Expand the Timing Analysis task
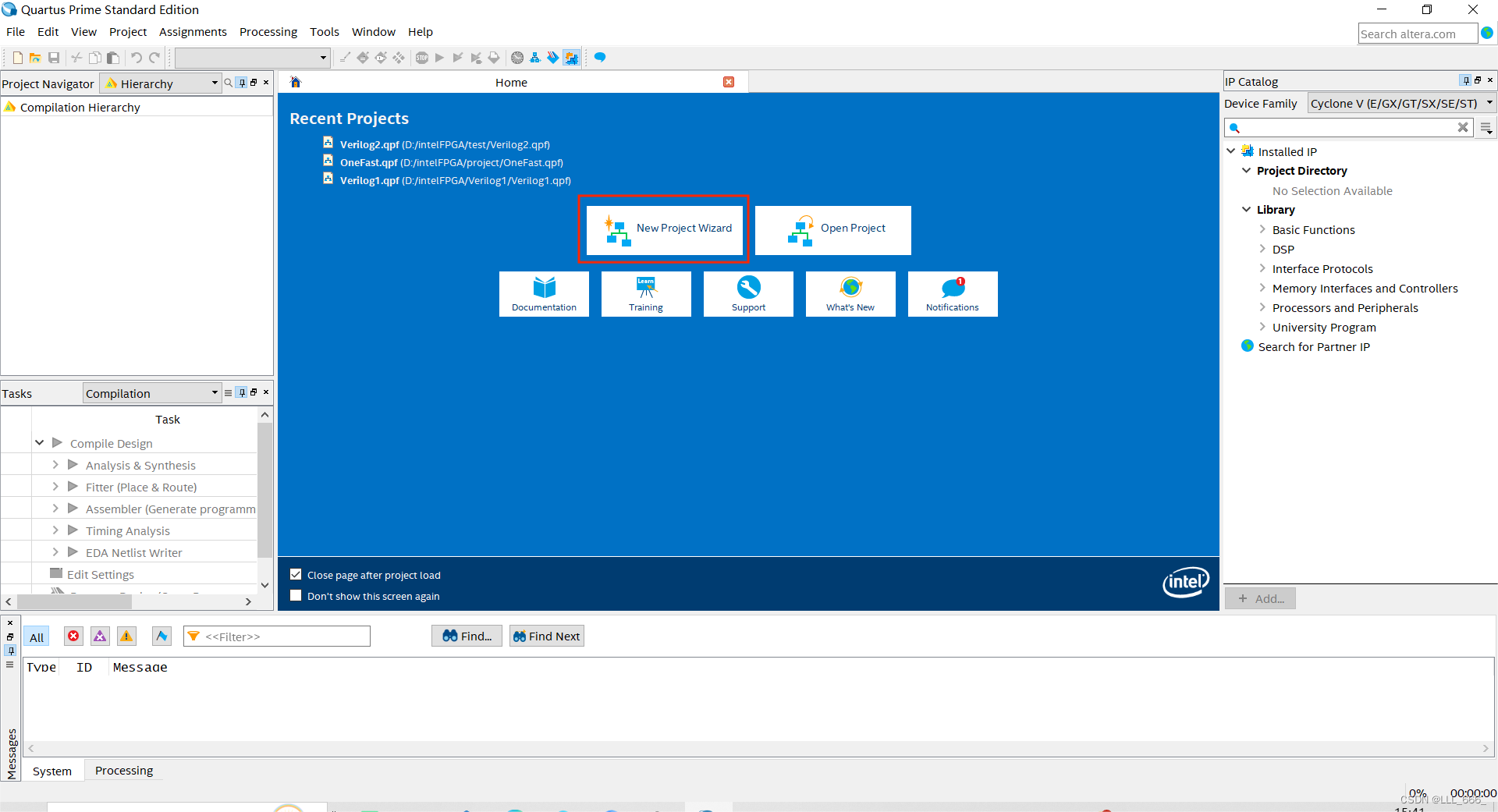Image resolution: width=1498 pixels, height=812 pixels. 55,530
